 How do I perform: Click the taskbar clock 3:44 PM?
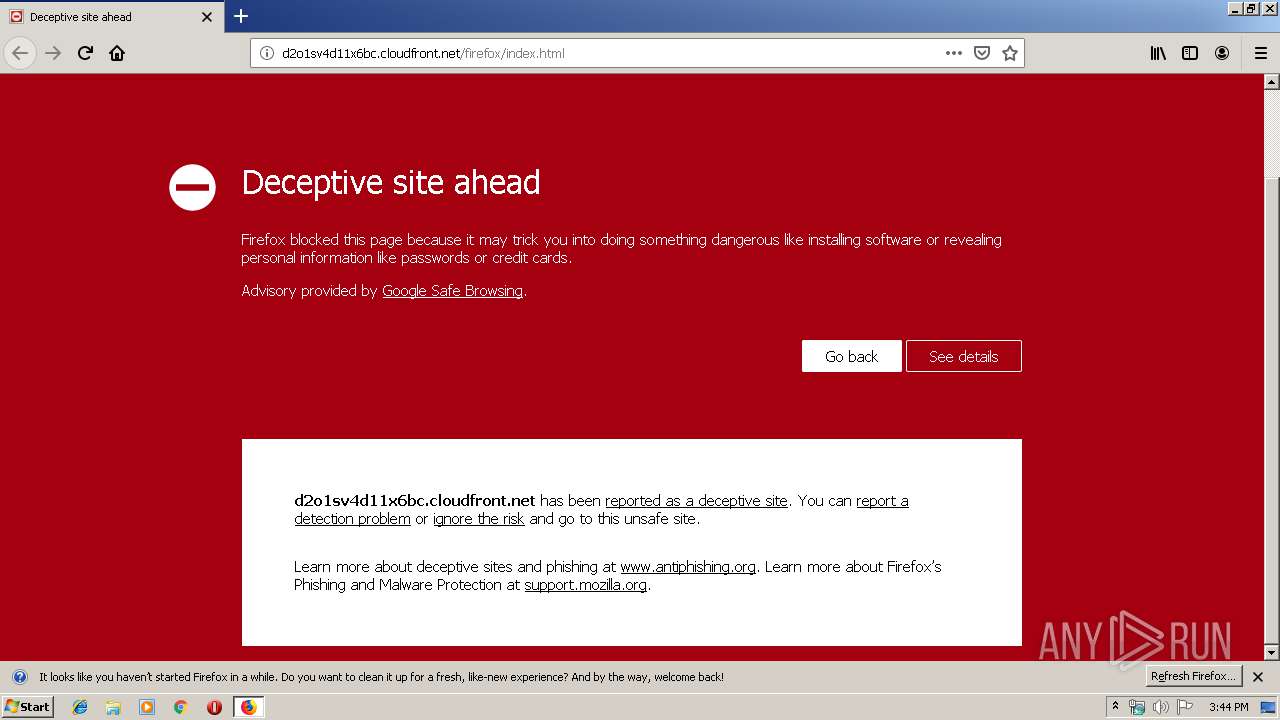pos(1228,707)
